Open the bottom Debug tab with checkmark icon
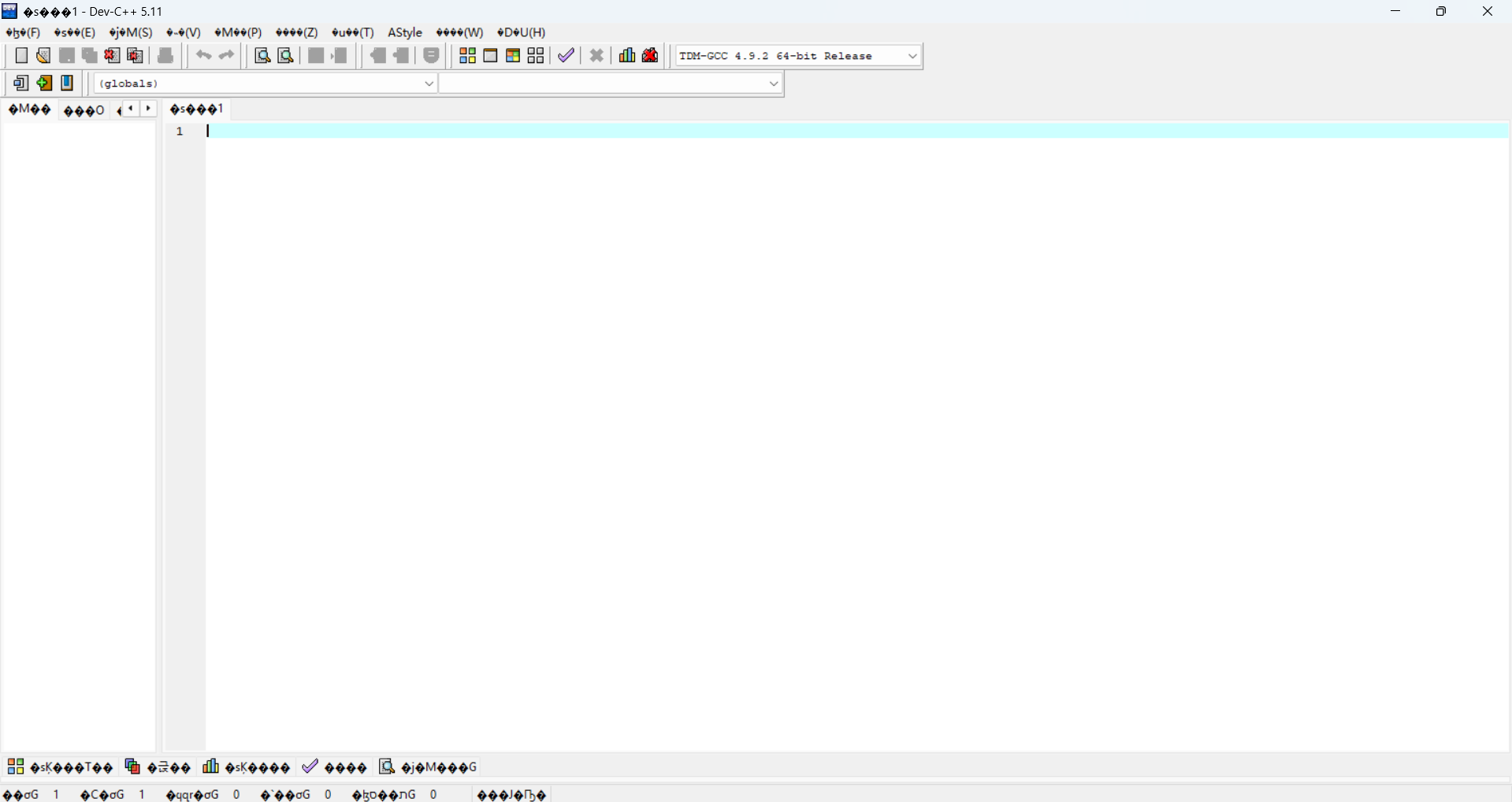 [335, 767]
